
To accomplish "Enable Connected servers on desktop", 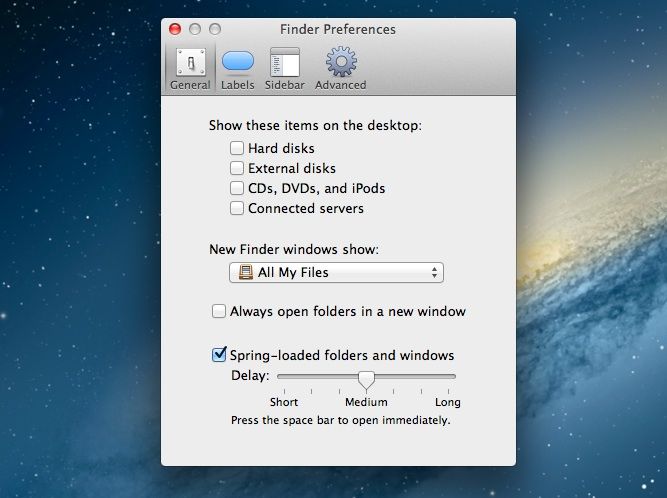I will pos(237,208).
